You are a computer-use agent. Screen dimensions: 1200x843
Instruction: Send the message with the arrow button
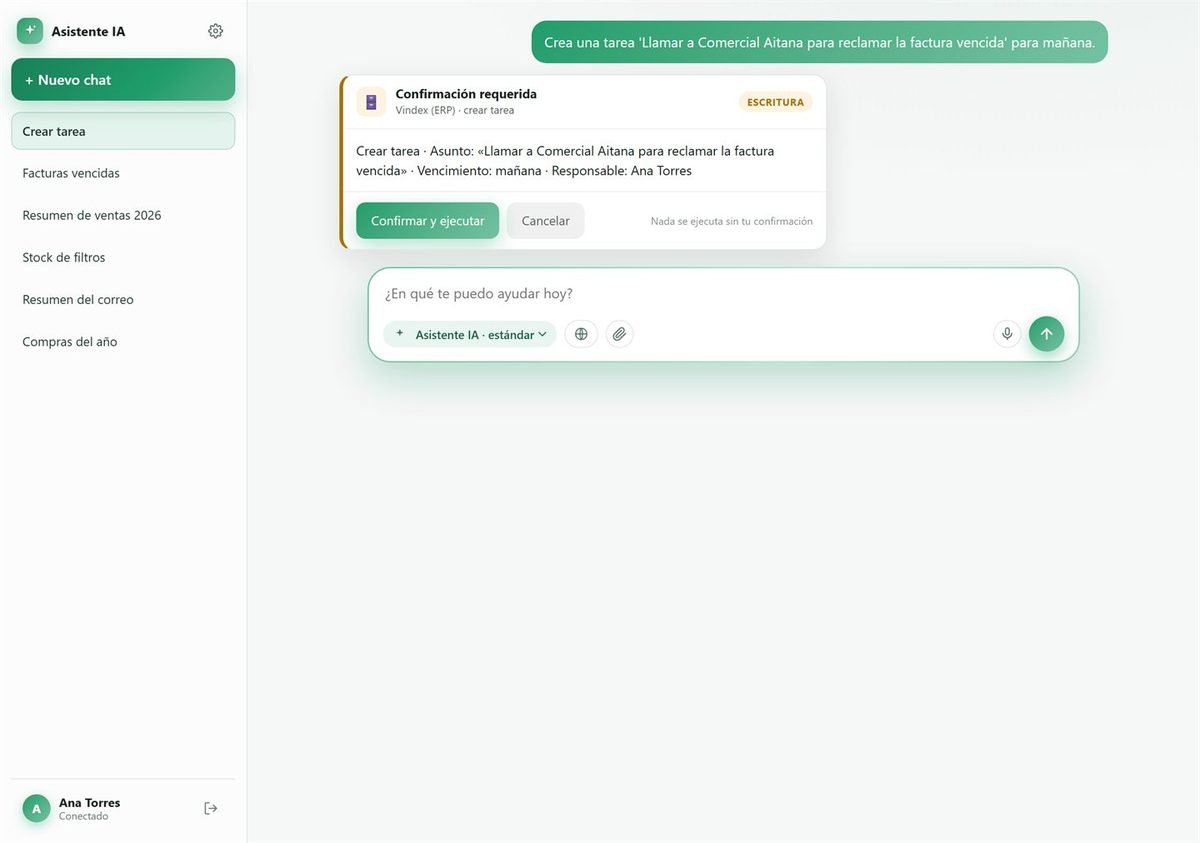pyautogui.click(x=1046, y=334)
